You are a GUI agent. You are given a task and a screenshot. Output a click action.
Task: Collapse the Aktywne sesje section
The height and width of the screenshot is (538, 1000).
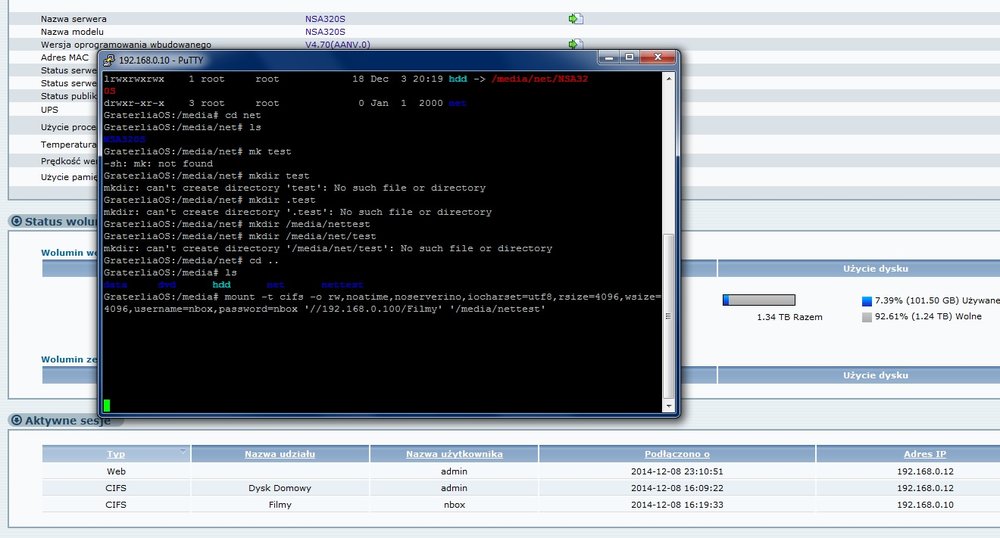[15, 421]
